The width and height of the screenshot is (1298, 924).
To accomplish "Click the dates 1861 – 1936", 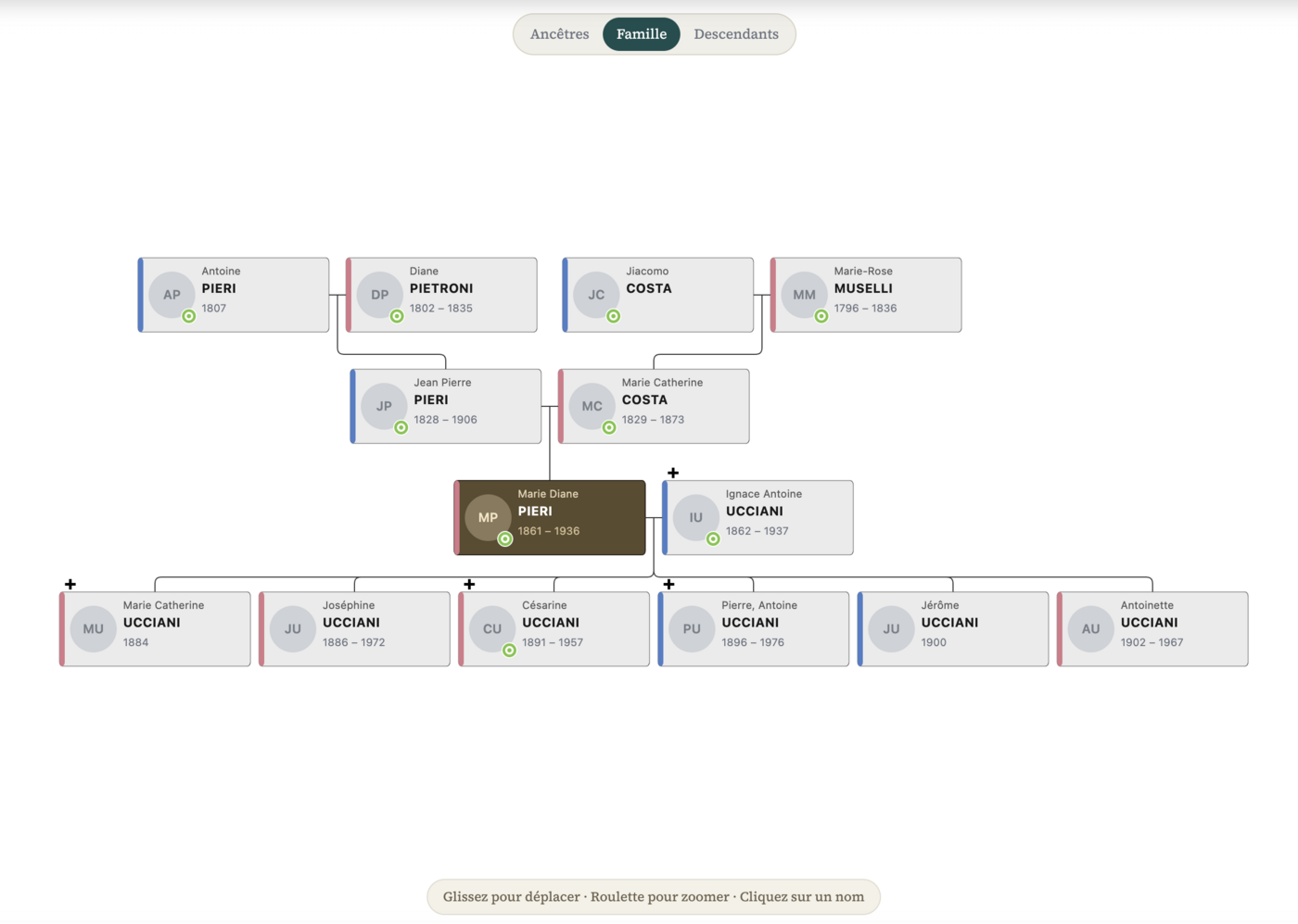I will 549,531.
